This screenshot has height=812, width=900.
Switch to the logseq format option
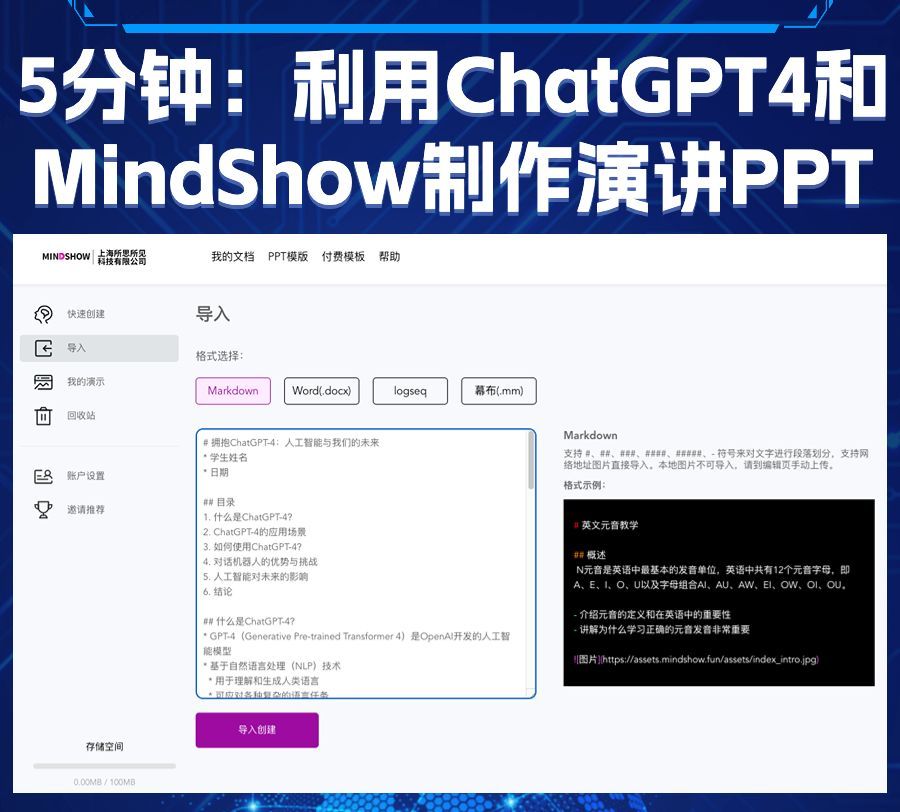coord(409,391)
